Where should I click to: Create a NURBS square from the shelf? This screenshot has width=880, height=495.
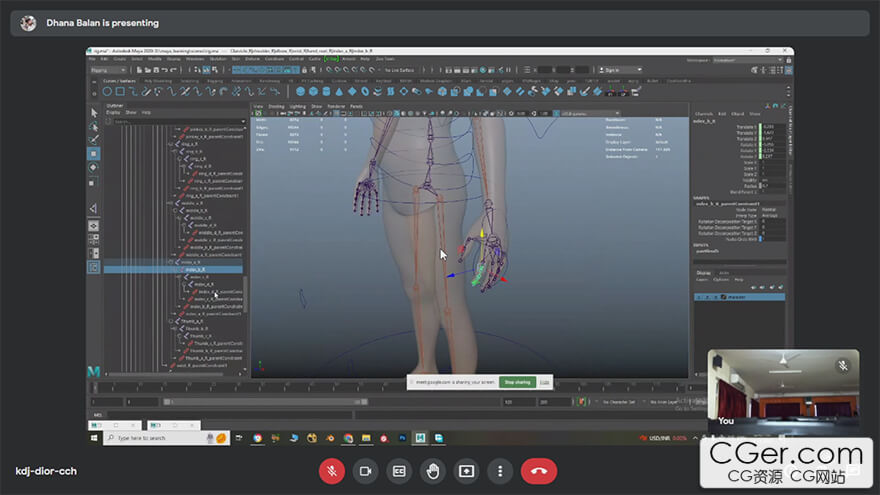[120, 91]
